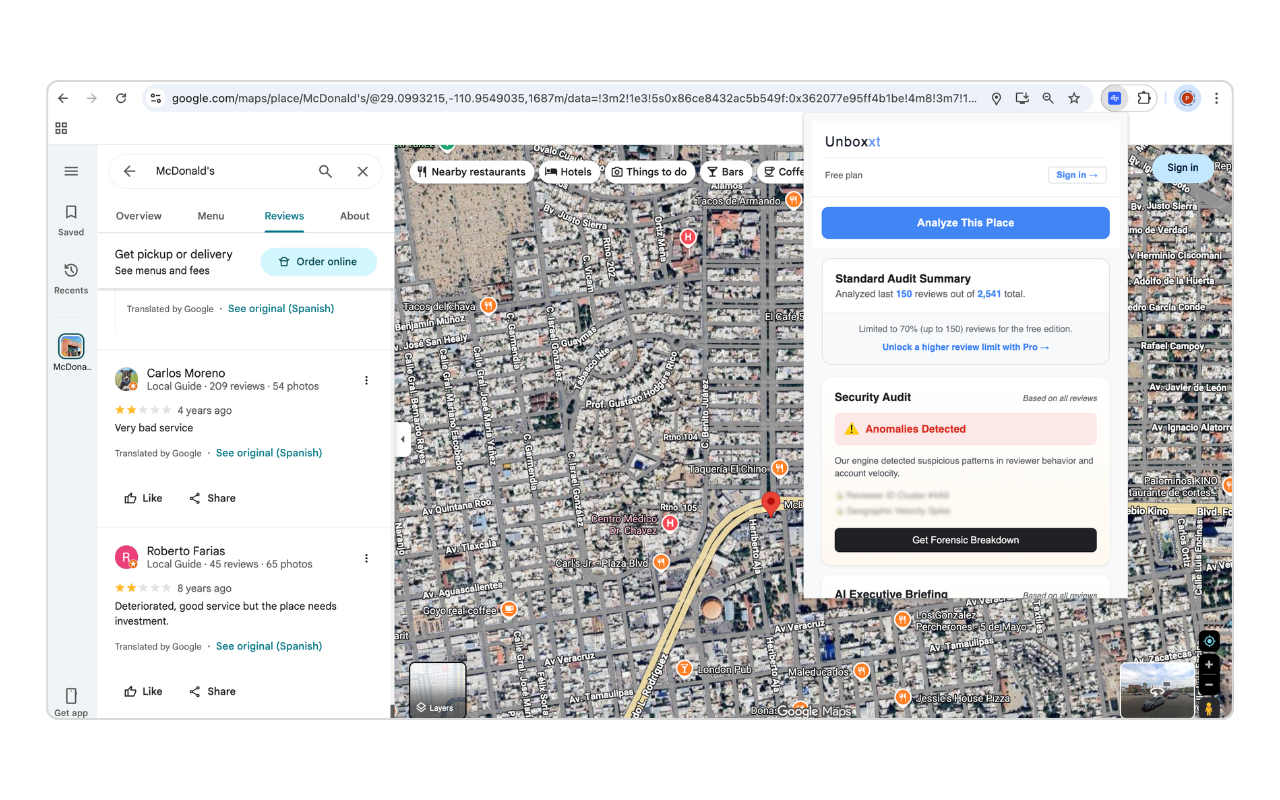Collapse the side panel with arrow handle

403,439
